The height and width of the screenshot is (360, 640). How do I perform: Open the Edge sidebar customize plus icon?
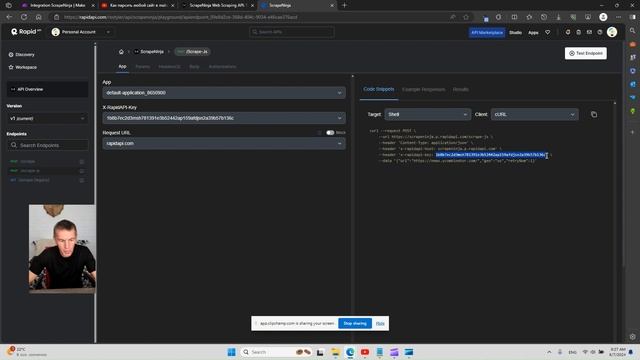(x=633, y=132)
